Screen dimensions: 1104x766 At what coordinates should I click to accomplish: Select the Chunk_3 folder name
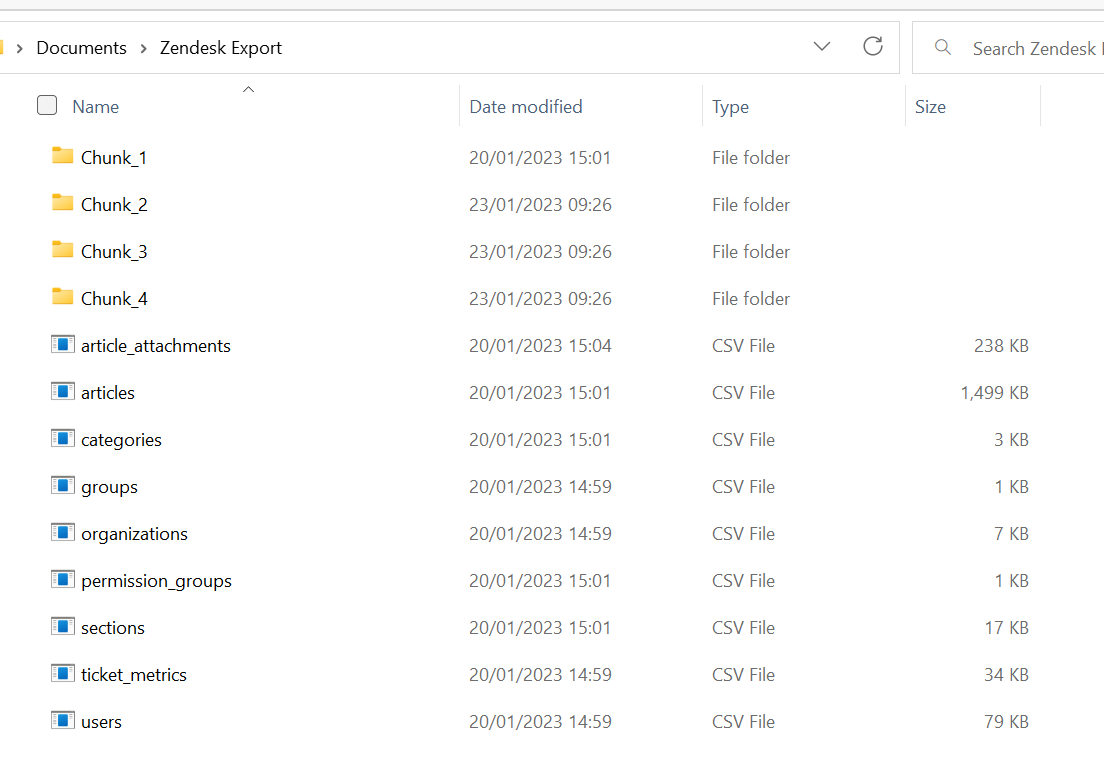[x=114, y=252]
